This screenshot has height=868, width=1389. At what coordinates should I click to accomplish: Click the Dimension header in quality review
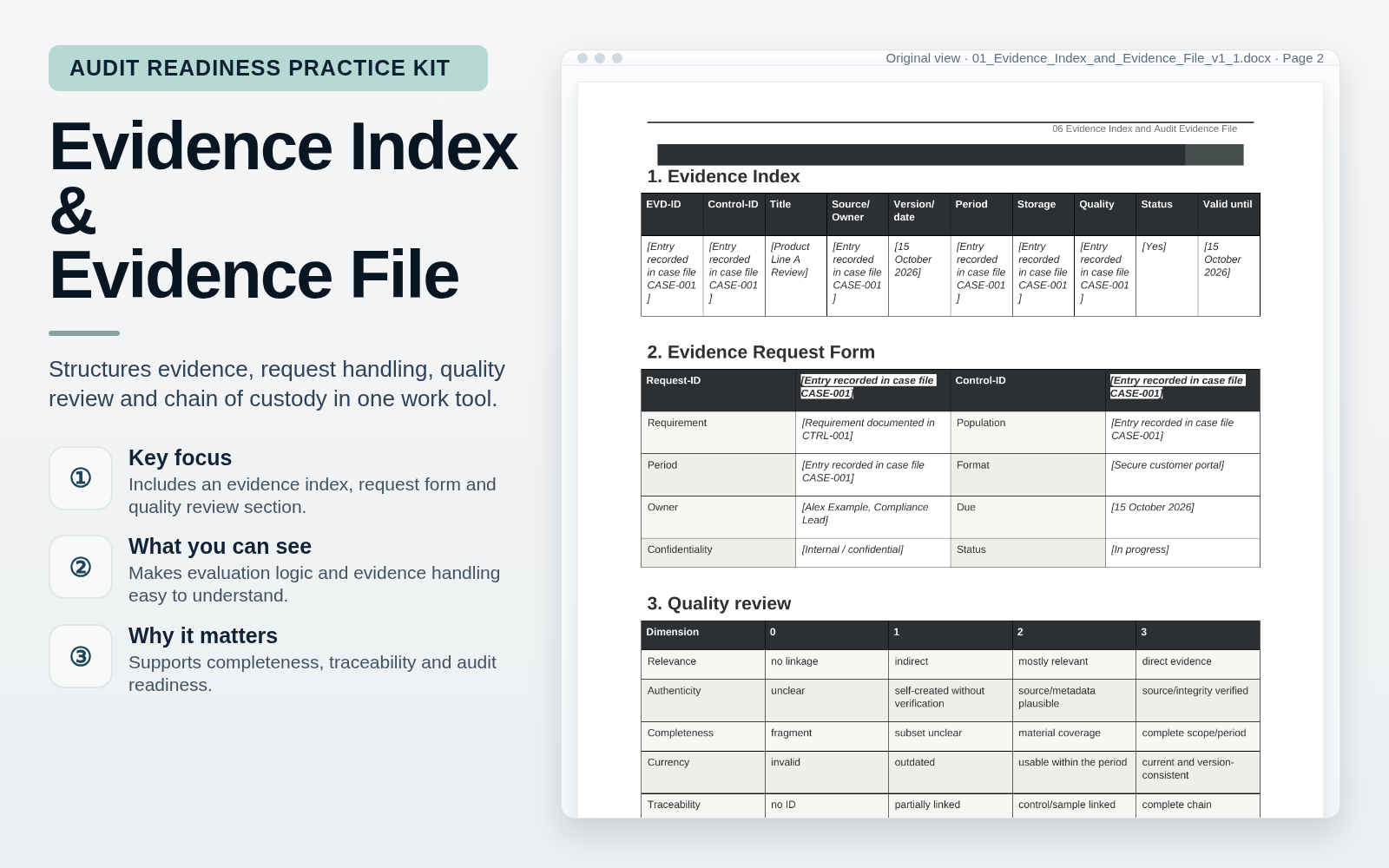click(x=703, y=635)
